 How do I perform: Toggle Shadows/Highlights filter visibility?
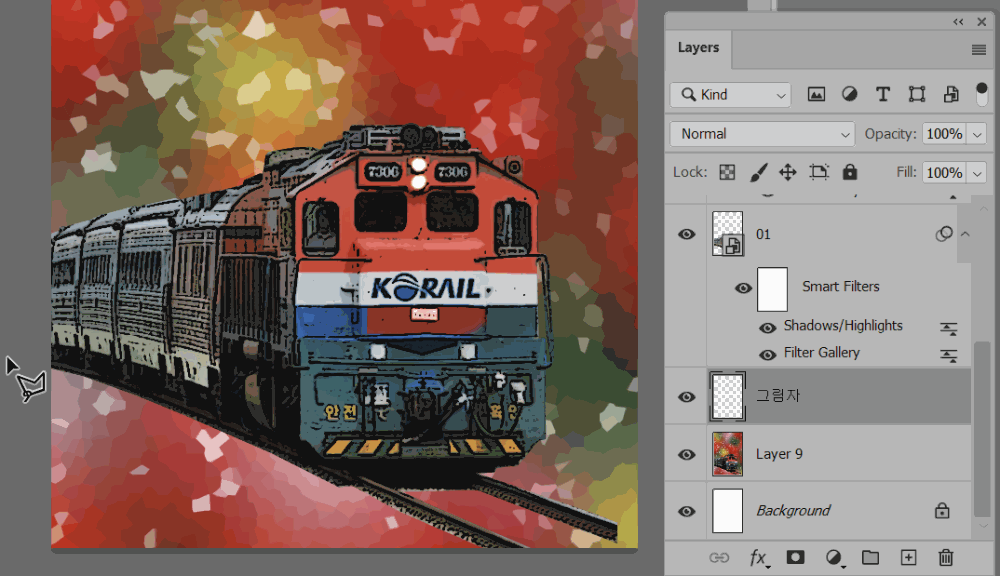767,328
